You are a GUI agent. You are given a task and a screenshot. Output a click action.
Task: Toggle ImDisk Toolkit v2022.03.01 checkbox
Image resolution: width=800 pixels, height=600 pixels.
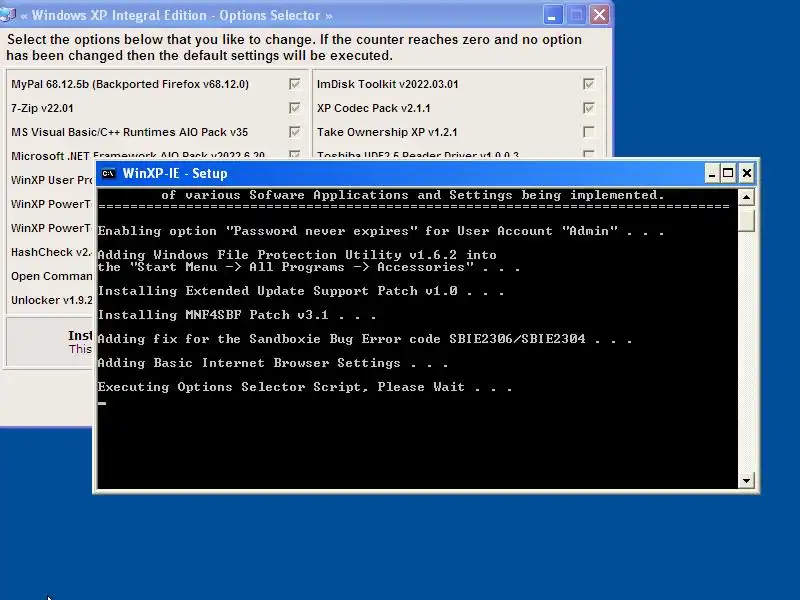588,84
